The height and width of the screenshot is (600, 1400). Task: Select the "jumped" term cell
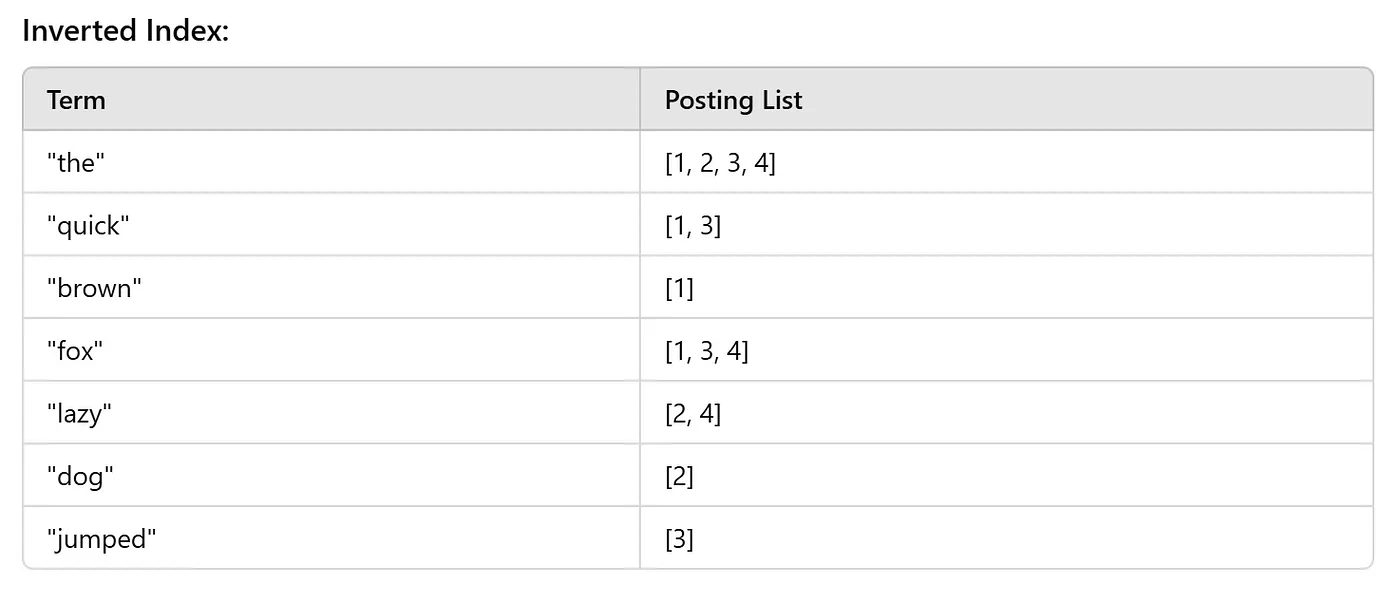(102, 540)
